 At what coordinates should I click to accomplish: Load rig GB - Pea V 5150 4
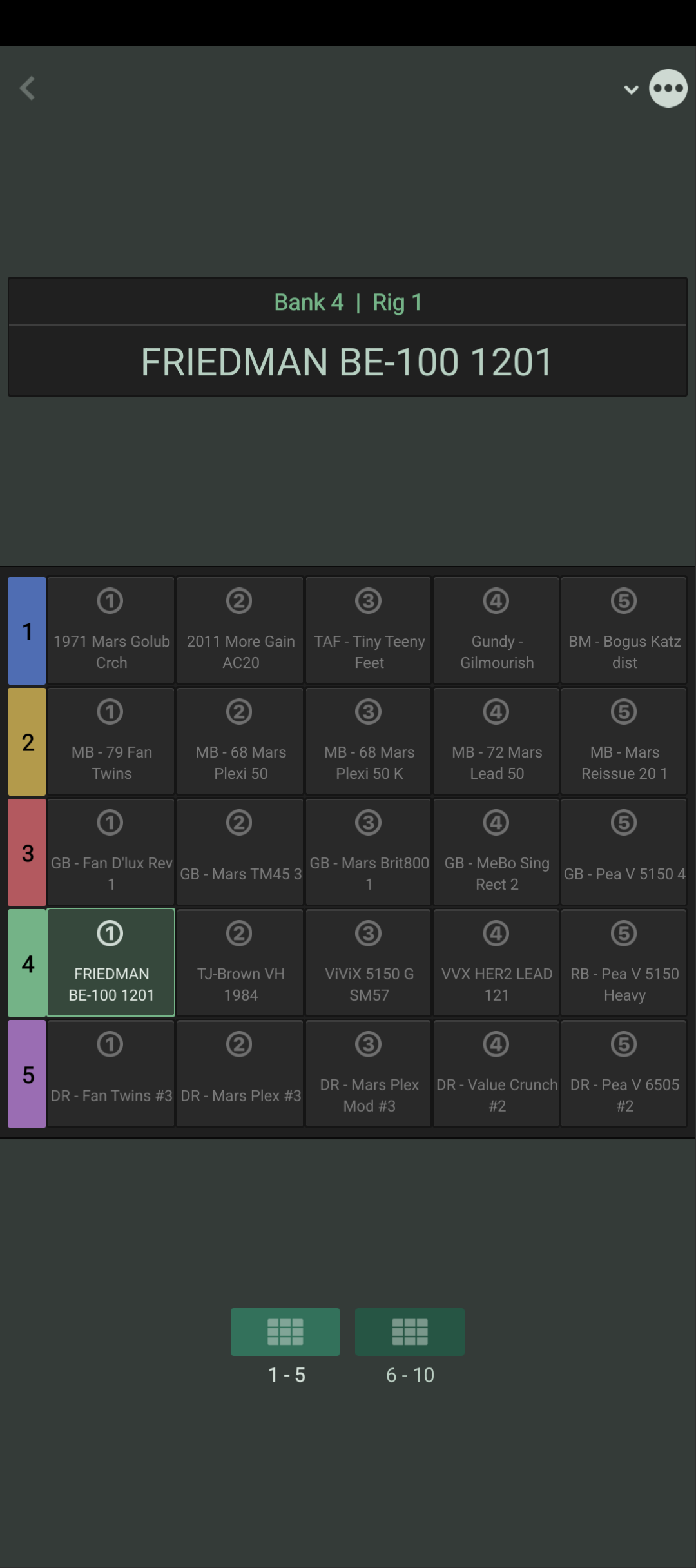[x=624, y=852]
